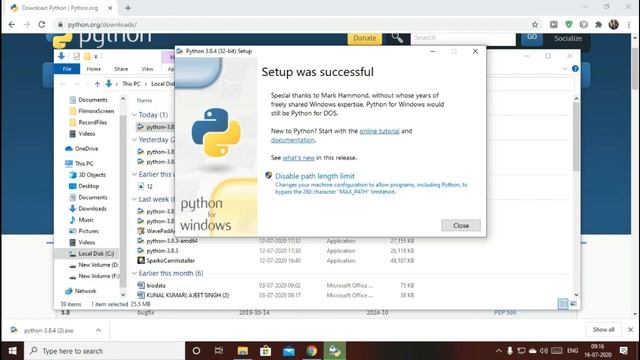Switch to details view icon in Explorer
640x360 pixels.
click(x=562, y=304)
